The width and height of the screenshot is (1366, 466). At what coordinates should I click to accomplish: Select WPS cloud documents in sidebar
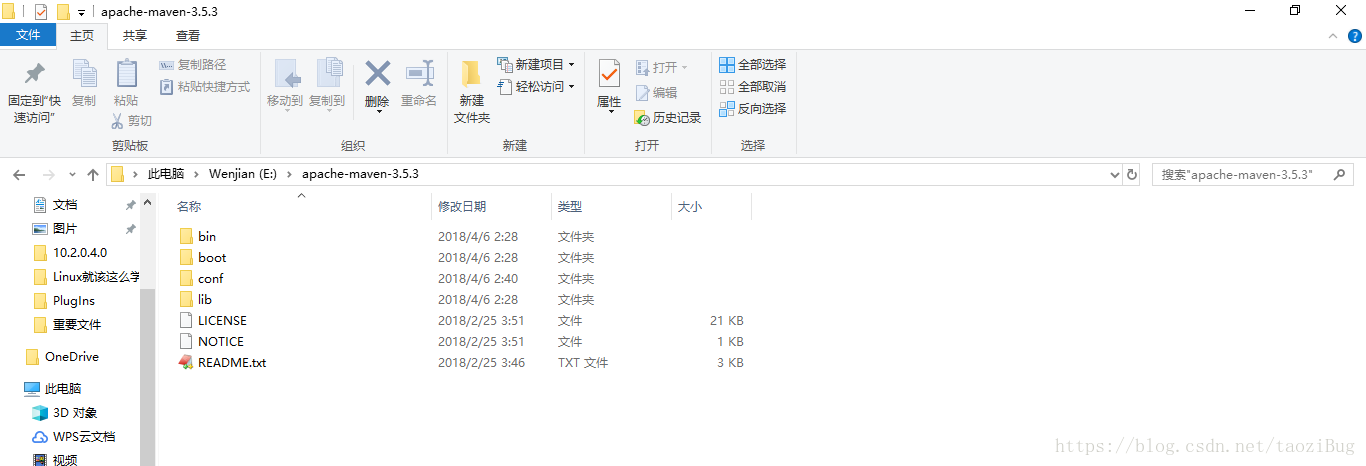pyautogui.click(x=83, y=436)
